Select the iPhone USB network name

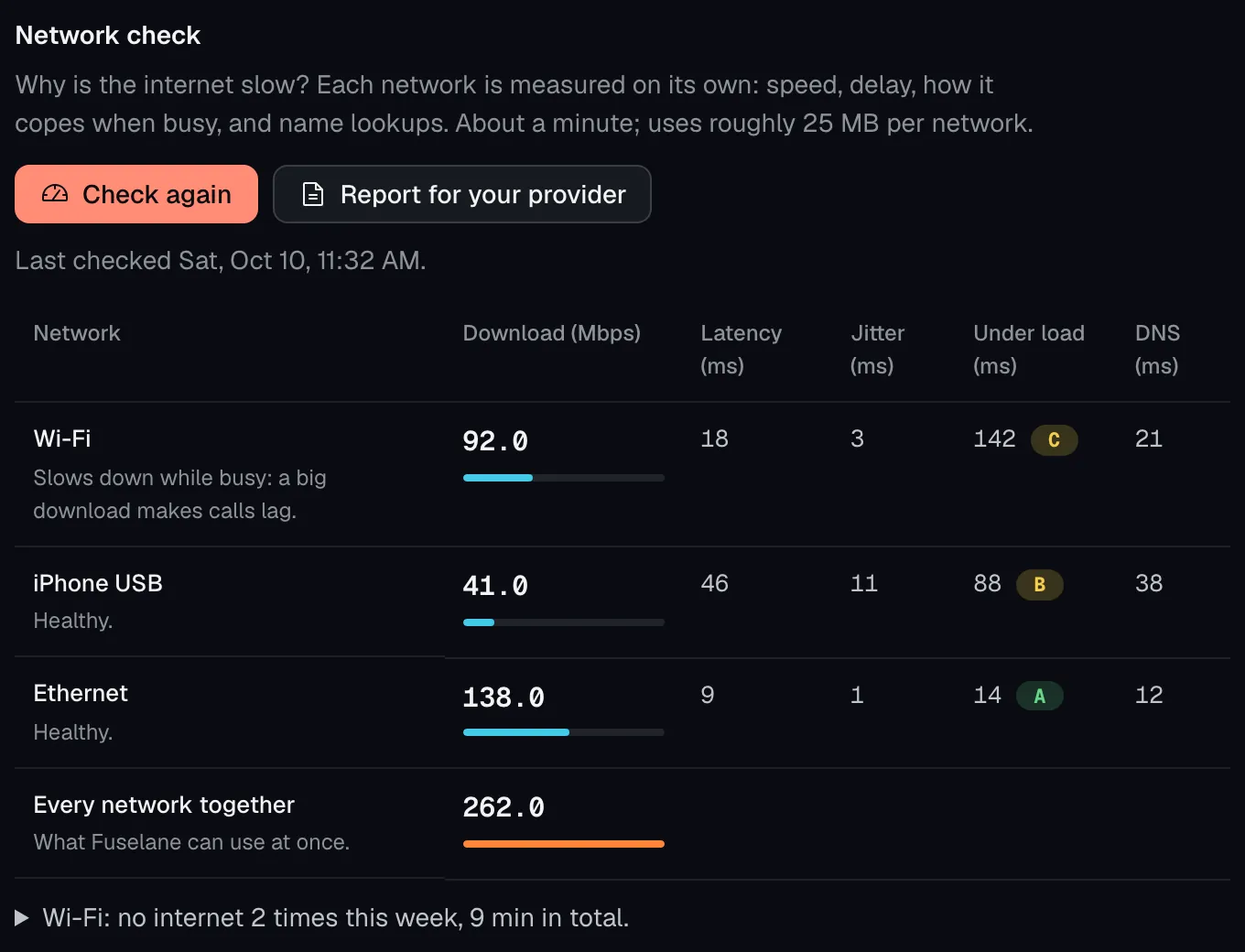tap(98, 583)
